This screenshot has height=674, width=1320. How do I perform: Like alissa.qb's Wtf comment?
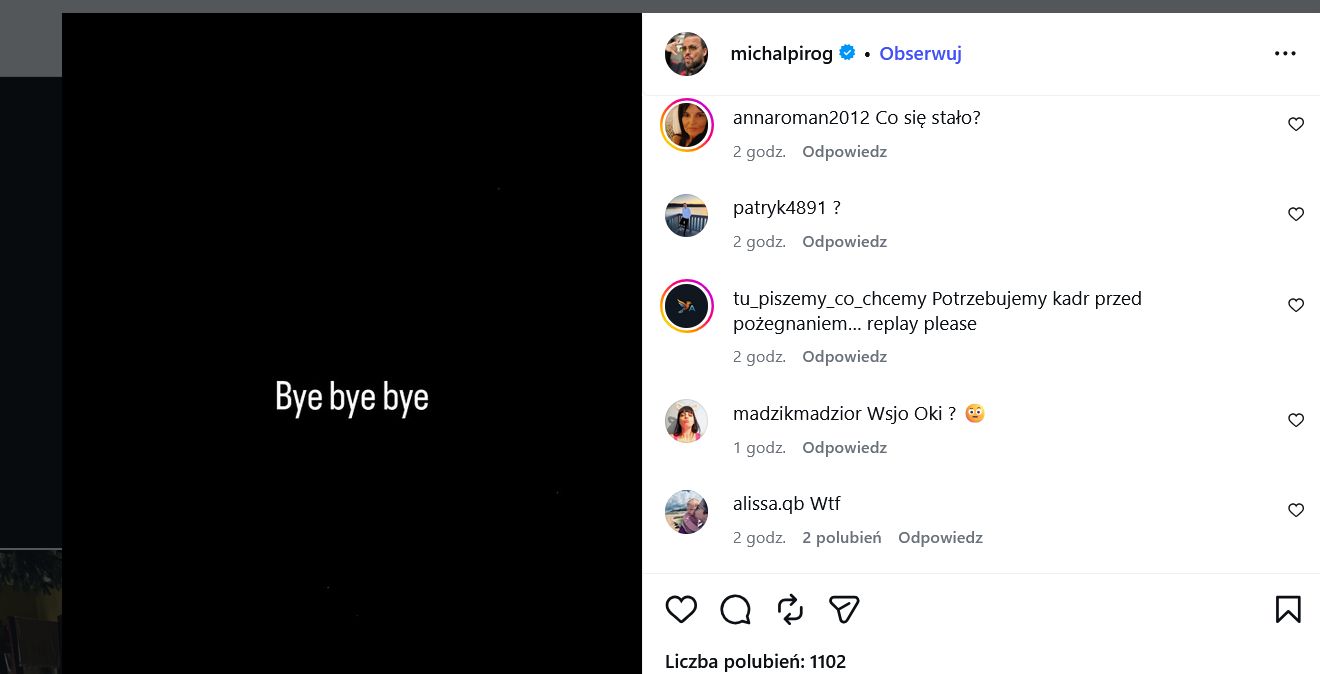pyautogui.click(x=1296, y=510)
